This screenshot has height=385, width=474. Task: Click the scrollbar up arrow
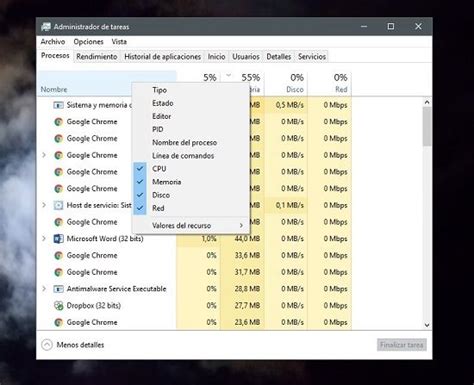(x=427, y=102)
